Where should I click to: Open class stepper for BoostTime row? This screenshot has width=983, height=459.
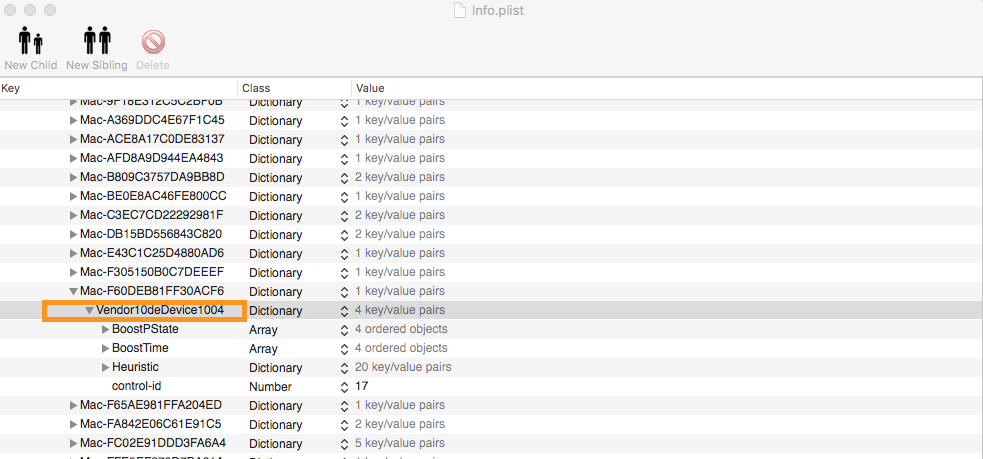click(x=344, y=348)
